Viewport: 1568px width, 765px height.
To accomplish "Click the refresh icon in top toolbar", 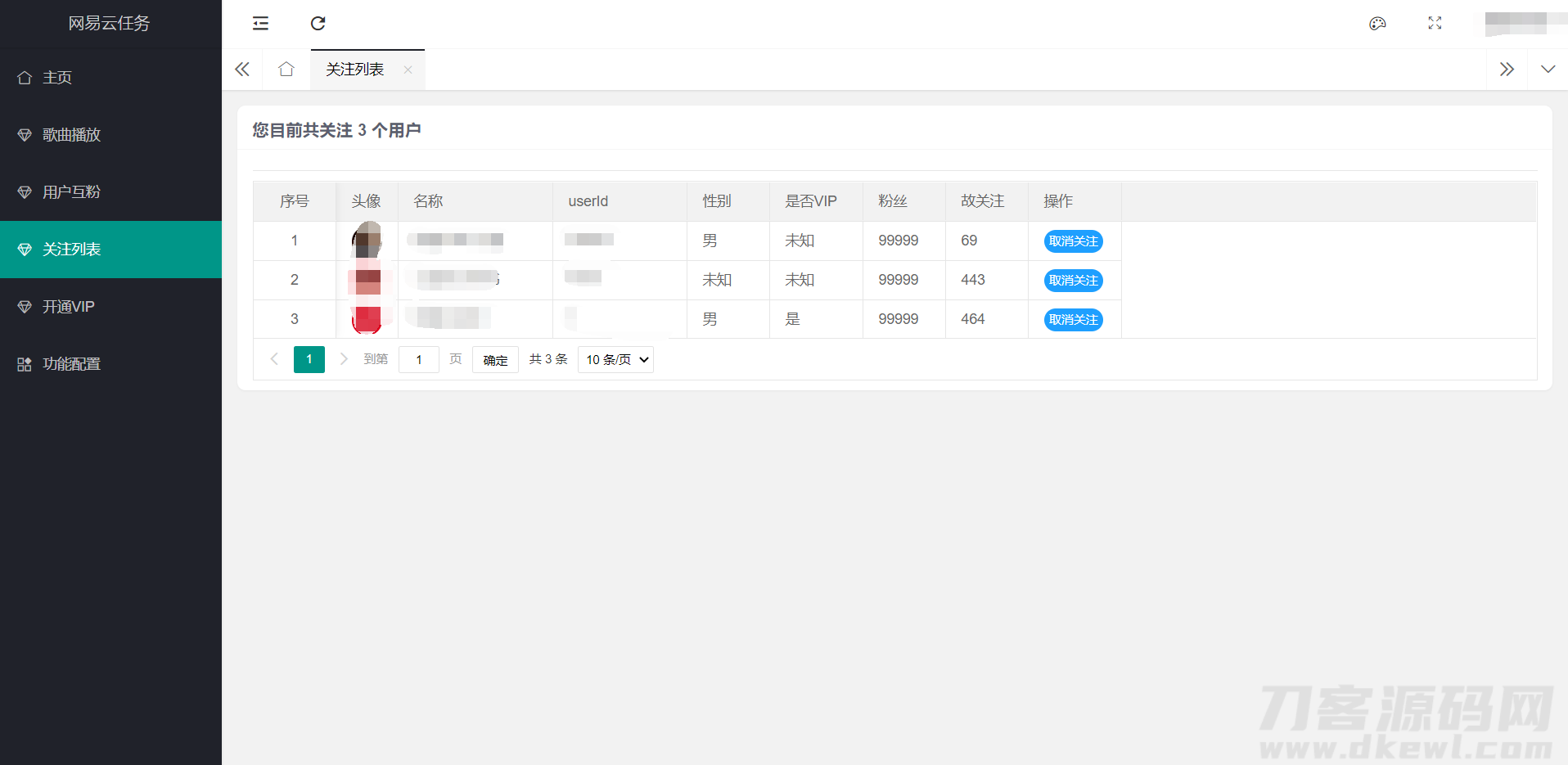I will coord(318,24).
